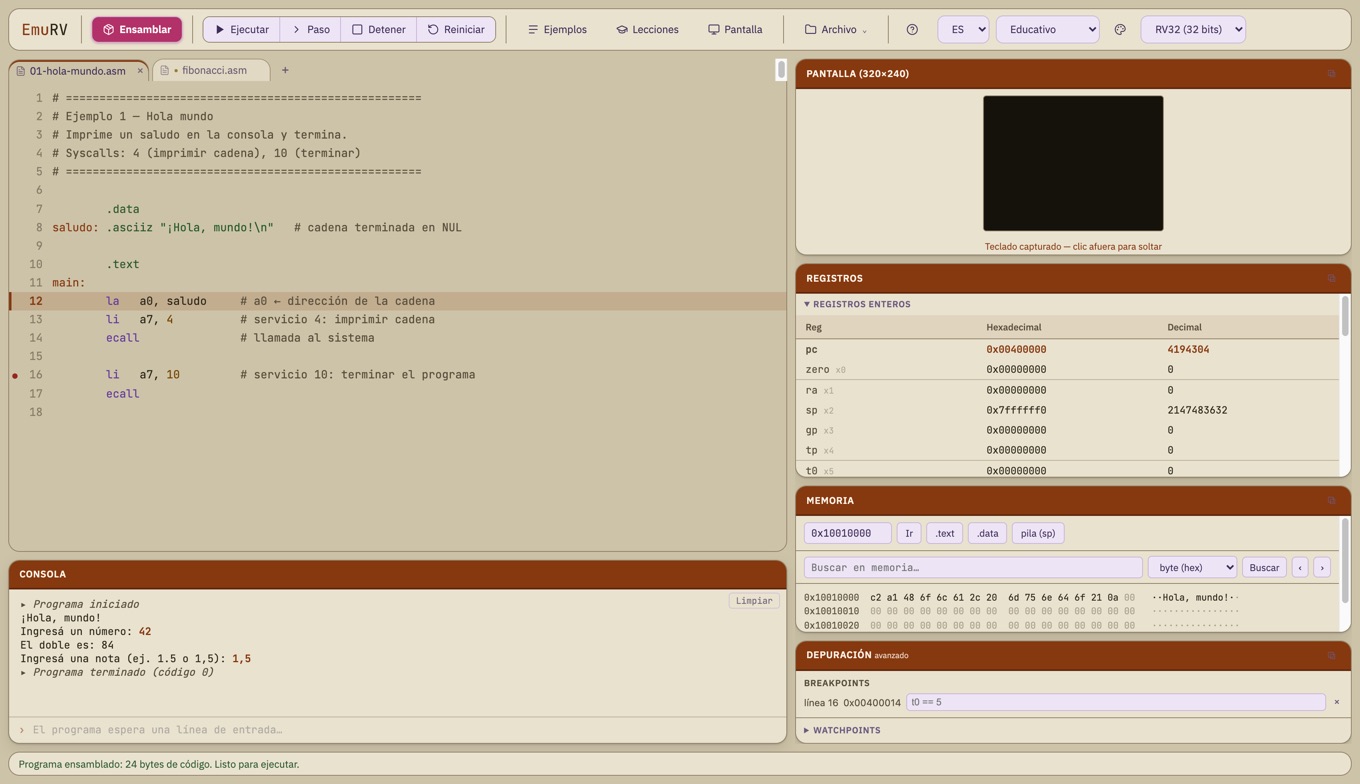Pop out the Pantalla panel icon
Screen dimensions: 1360x784
pyautogui.click(x=1331, y=74)
